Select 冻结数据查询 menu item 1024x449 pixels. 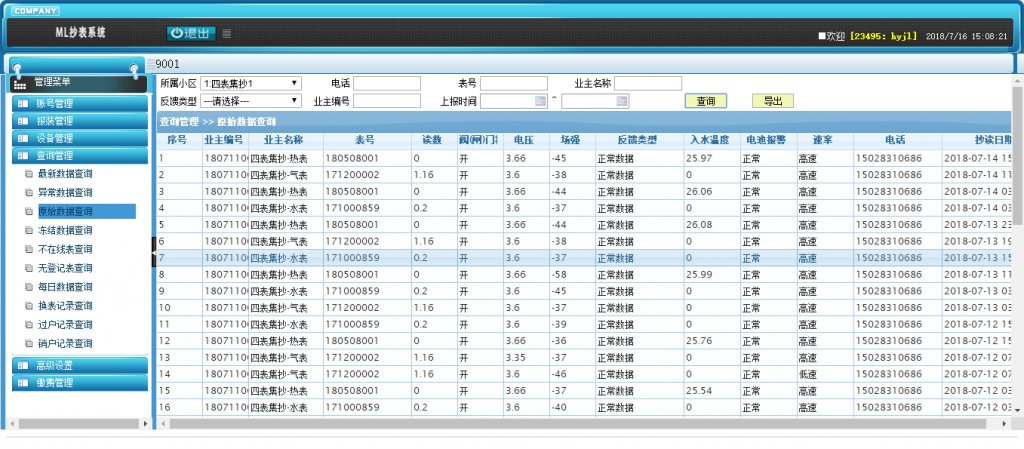click(x=65, y=230)
